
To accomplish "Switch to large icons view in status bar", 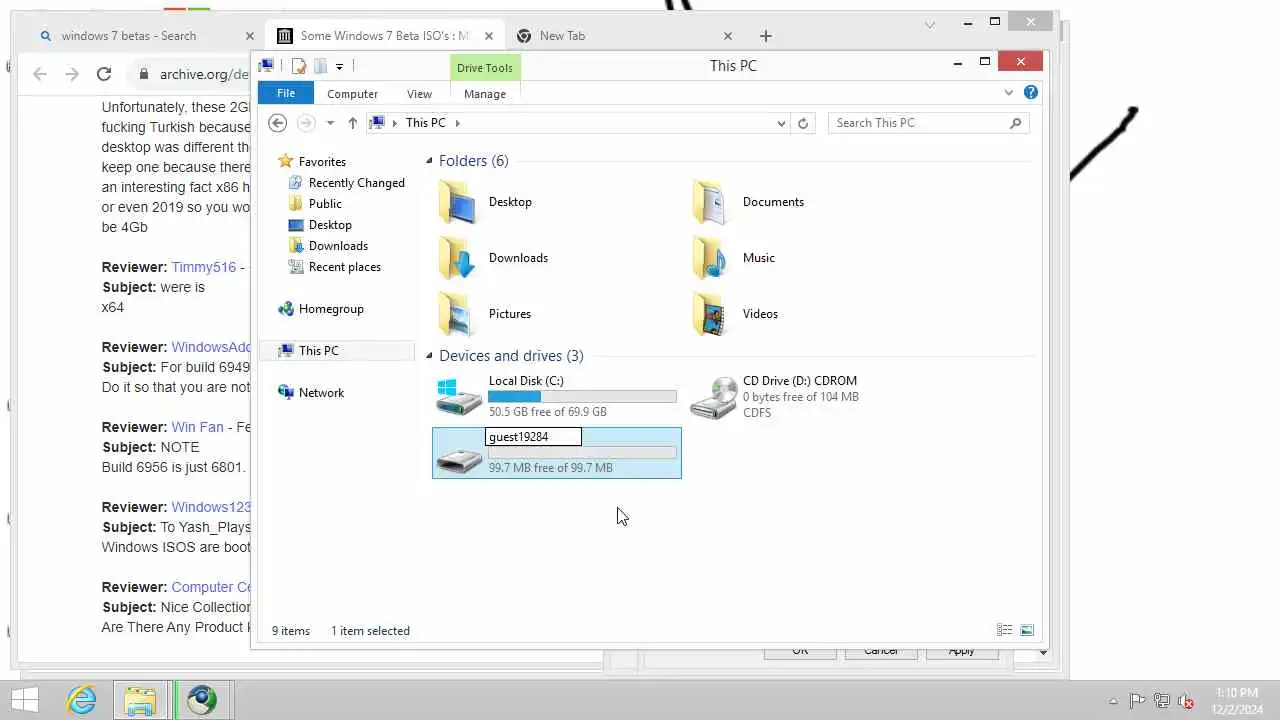I will coord(1027,630).
